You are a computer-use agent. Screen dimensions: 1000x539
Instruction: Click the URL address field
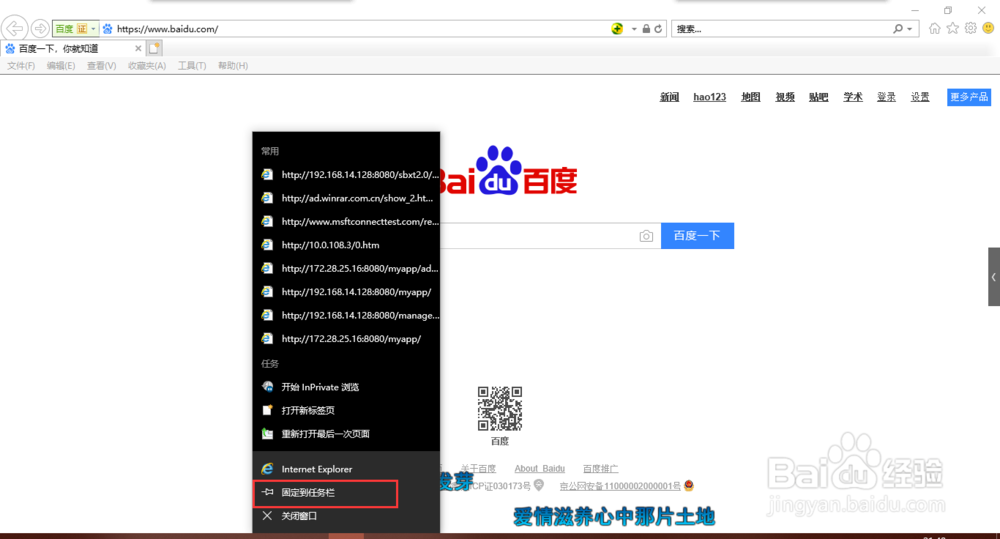(360, 29)
